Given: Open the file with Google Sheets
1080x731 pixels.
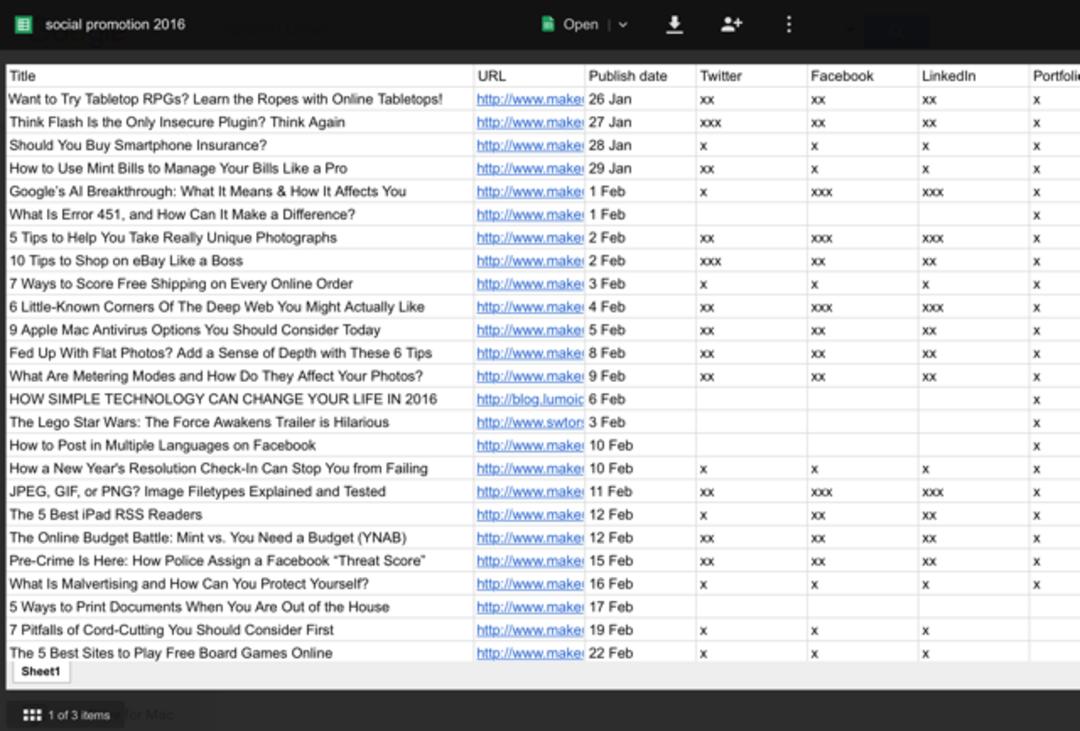Looking at the screenshot, I should pyautogui.click(x=580, y=25).
